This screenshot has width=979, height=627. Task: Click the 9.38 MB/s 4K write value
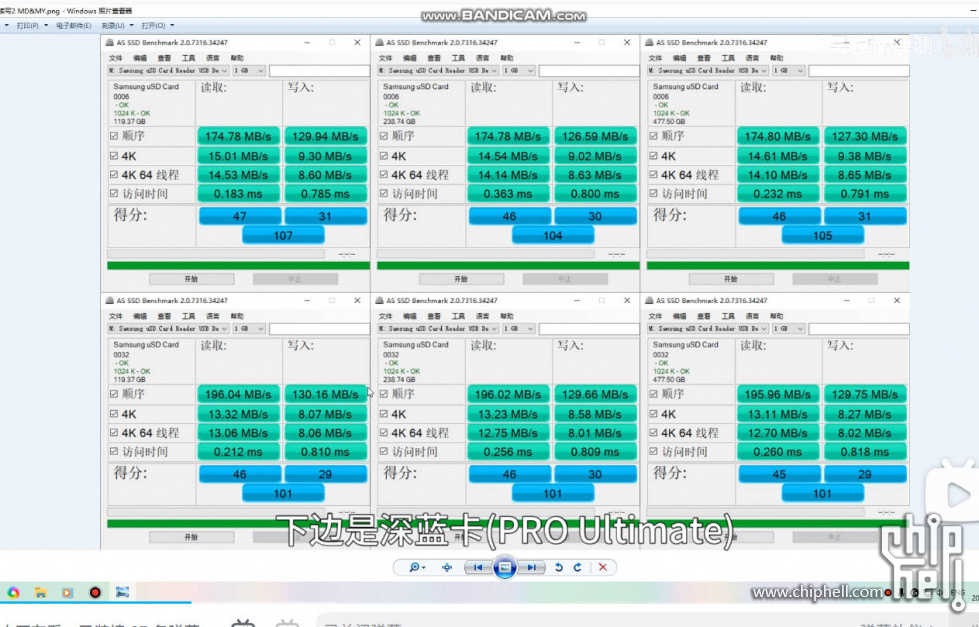[x=865, y=156]
